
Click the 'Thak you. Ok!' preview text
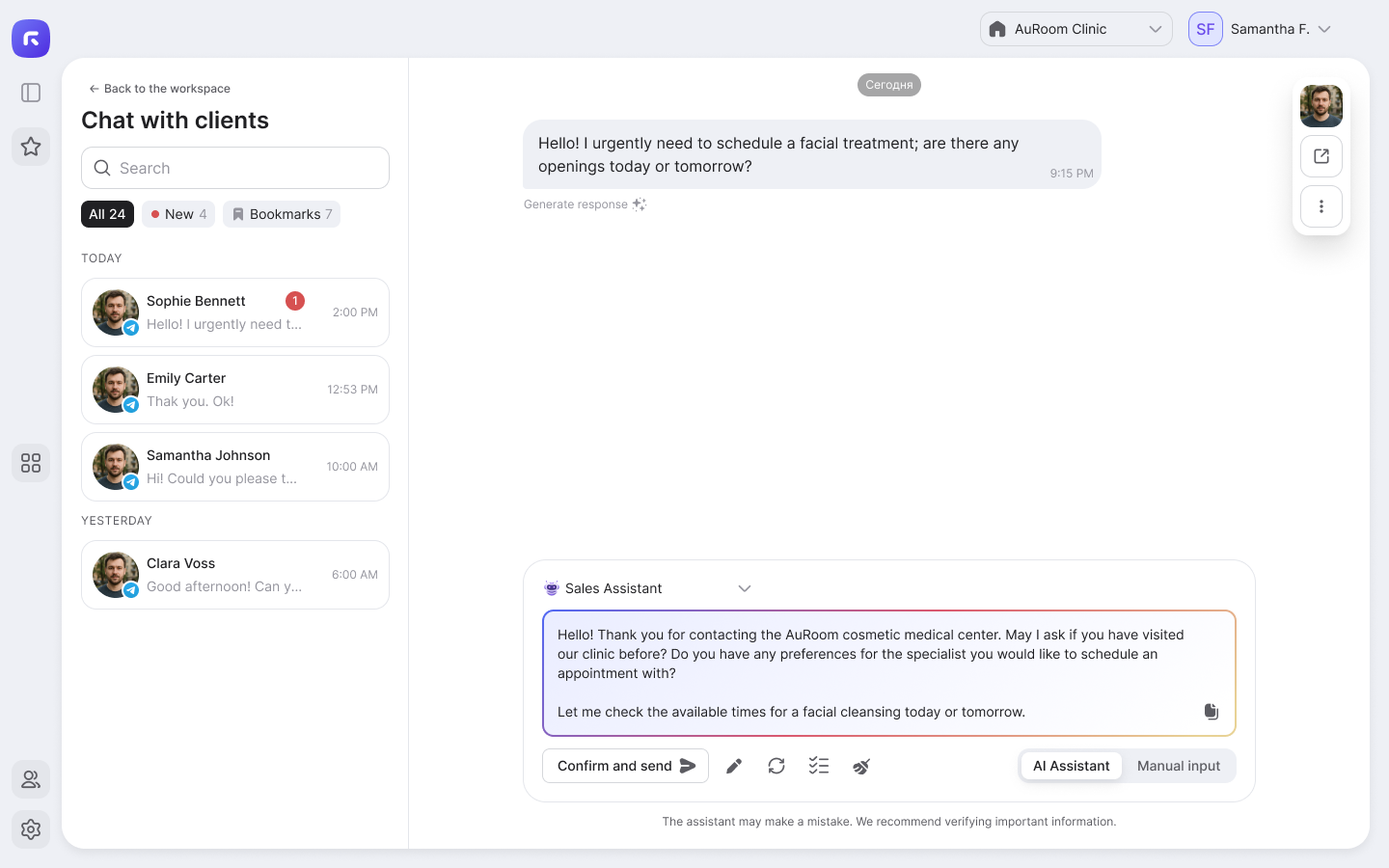tap(190, 401)
